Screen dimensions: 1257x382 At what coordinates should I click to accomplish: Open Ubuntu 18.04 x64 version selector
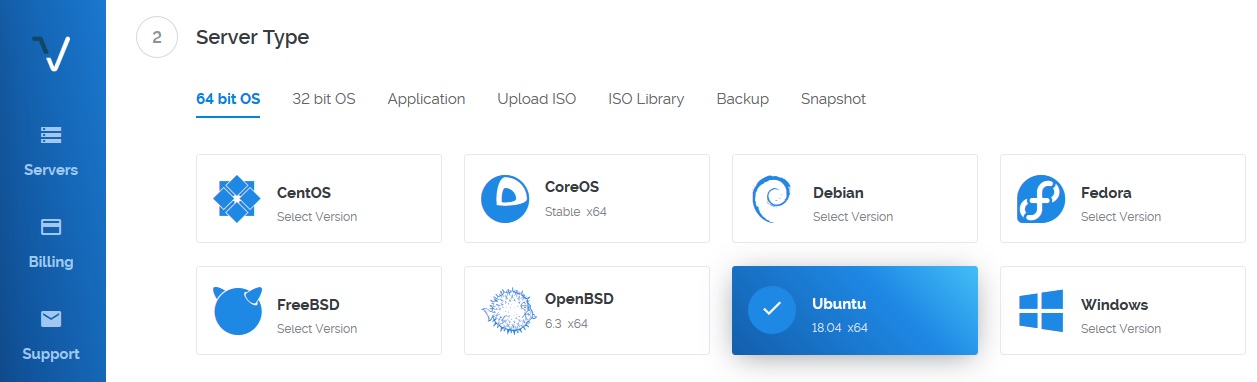click(x=840, y=328)
